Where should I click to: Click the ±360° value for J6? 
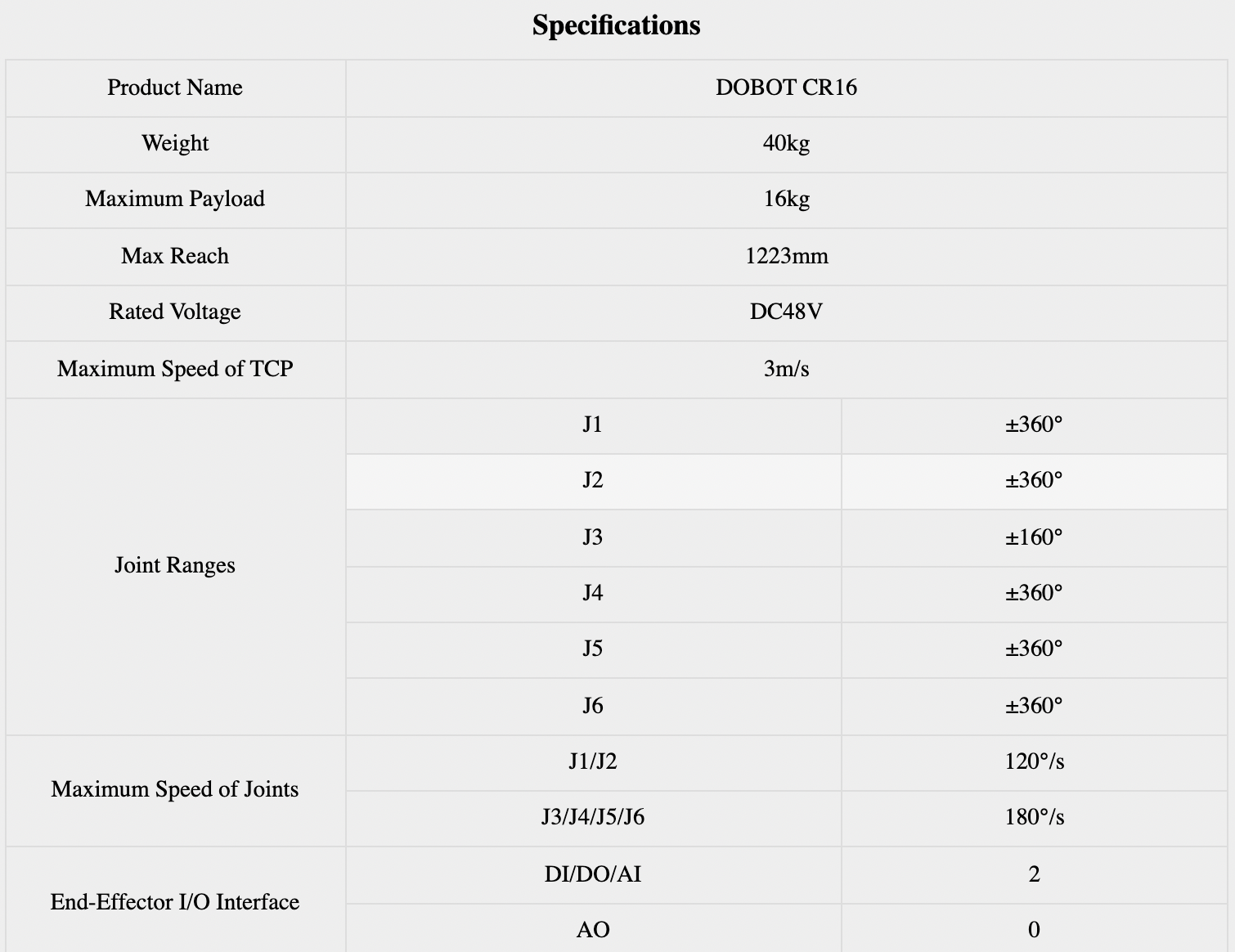pos(1034,706)
